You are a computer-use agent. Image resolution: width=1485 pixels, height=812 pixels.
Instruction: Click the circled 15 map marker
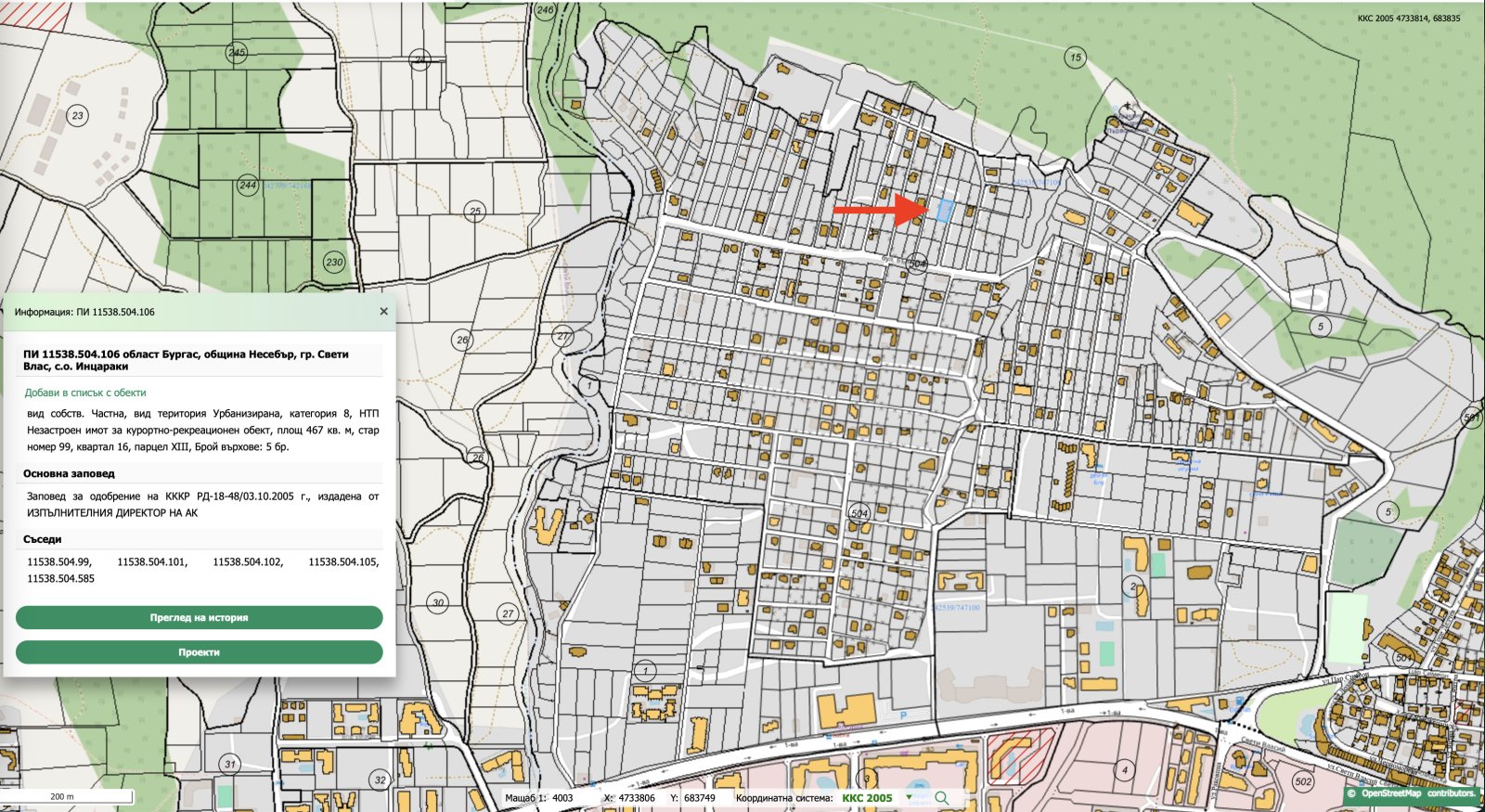click(1075, 58)
